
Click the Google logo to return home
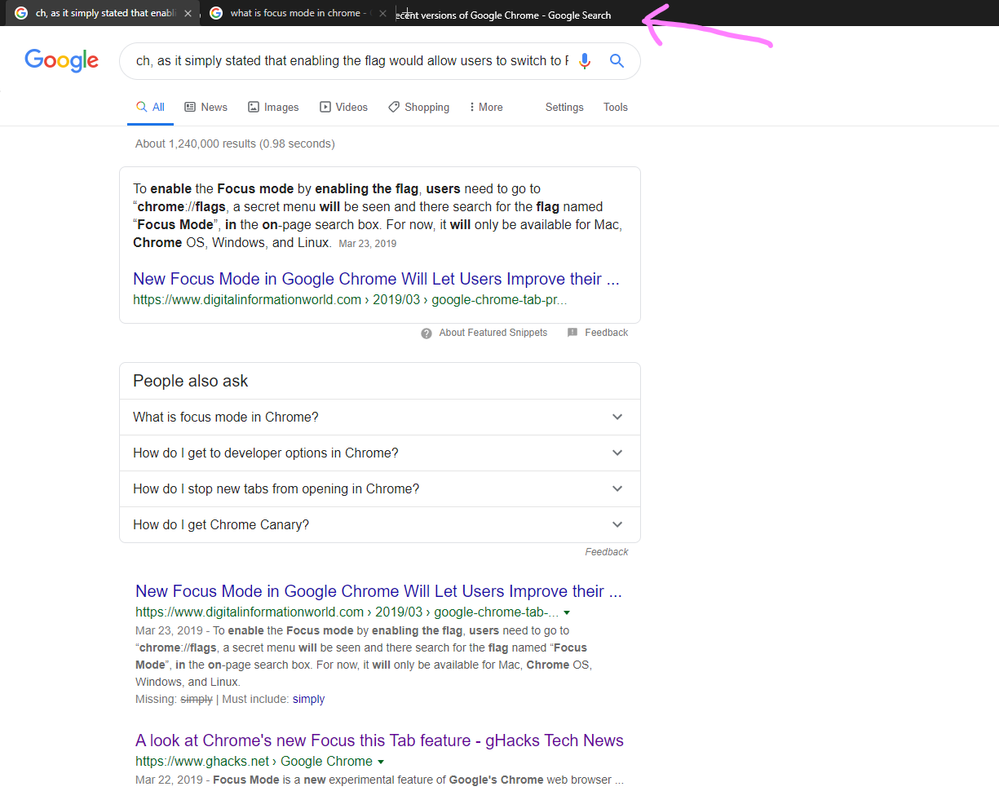(61, 61)
